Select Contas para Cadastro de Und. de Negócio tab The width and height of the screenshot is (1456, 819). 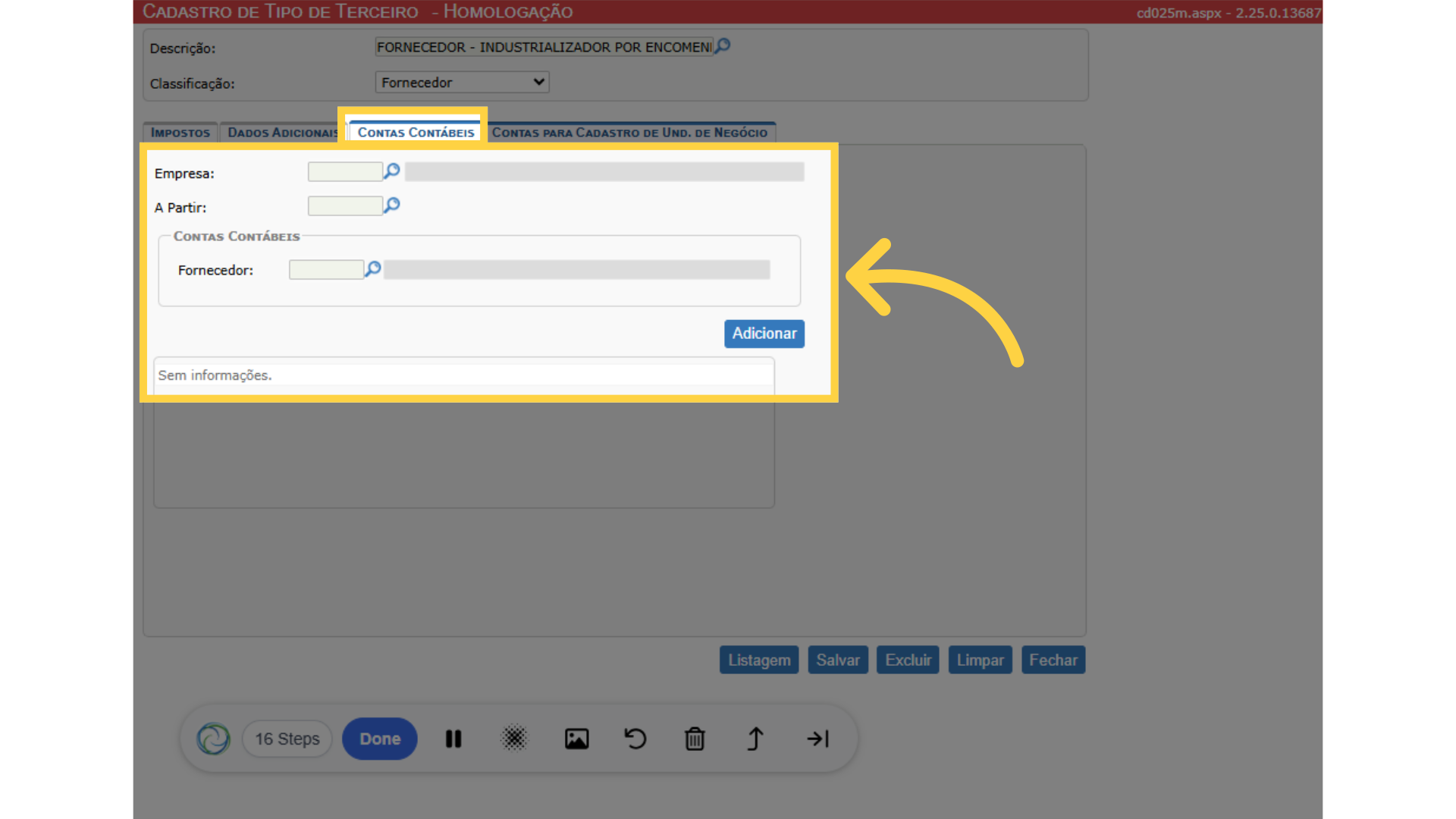(629, 133)
